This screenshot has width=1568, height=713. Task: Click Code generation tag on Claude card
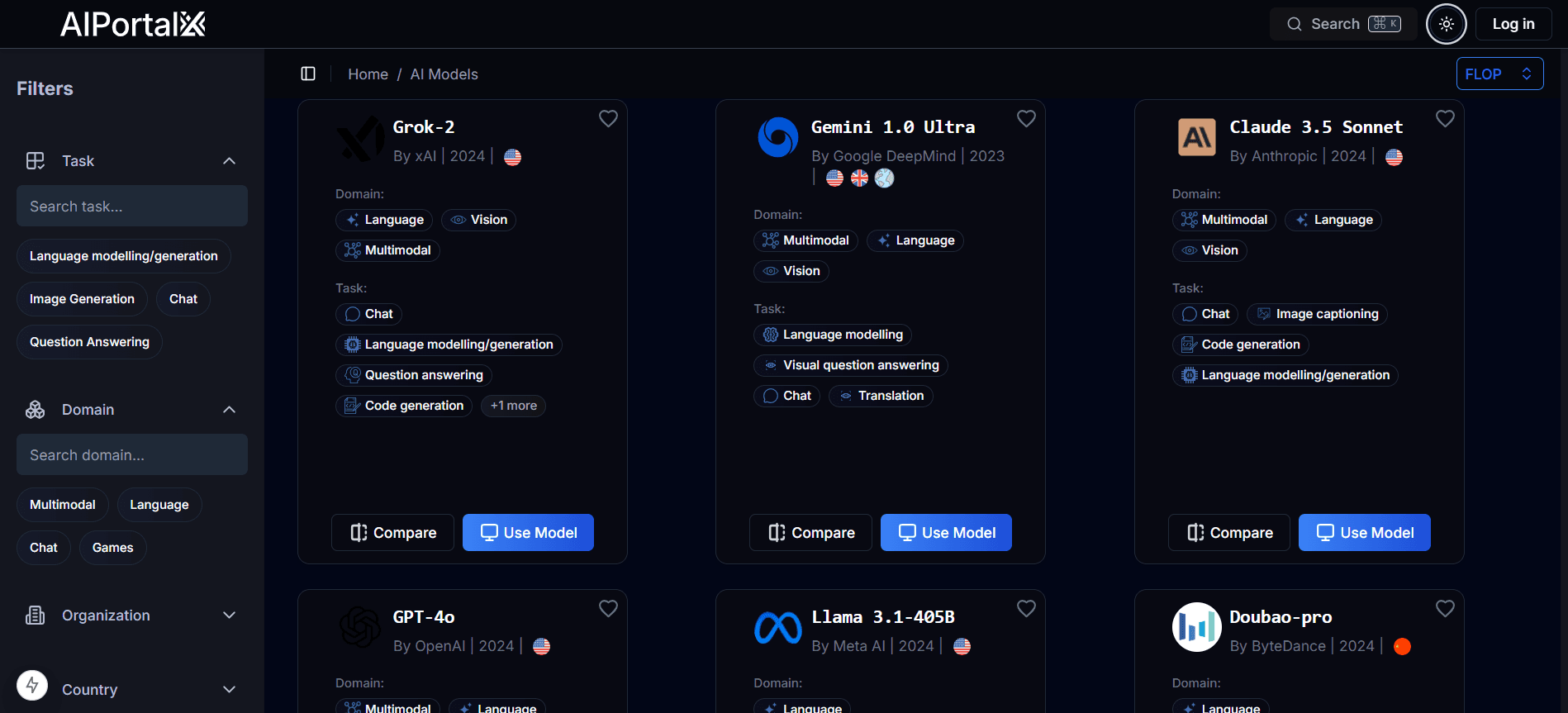1241,345
